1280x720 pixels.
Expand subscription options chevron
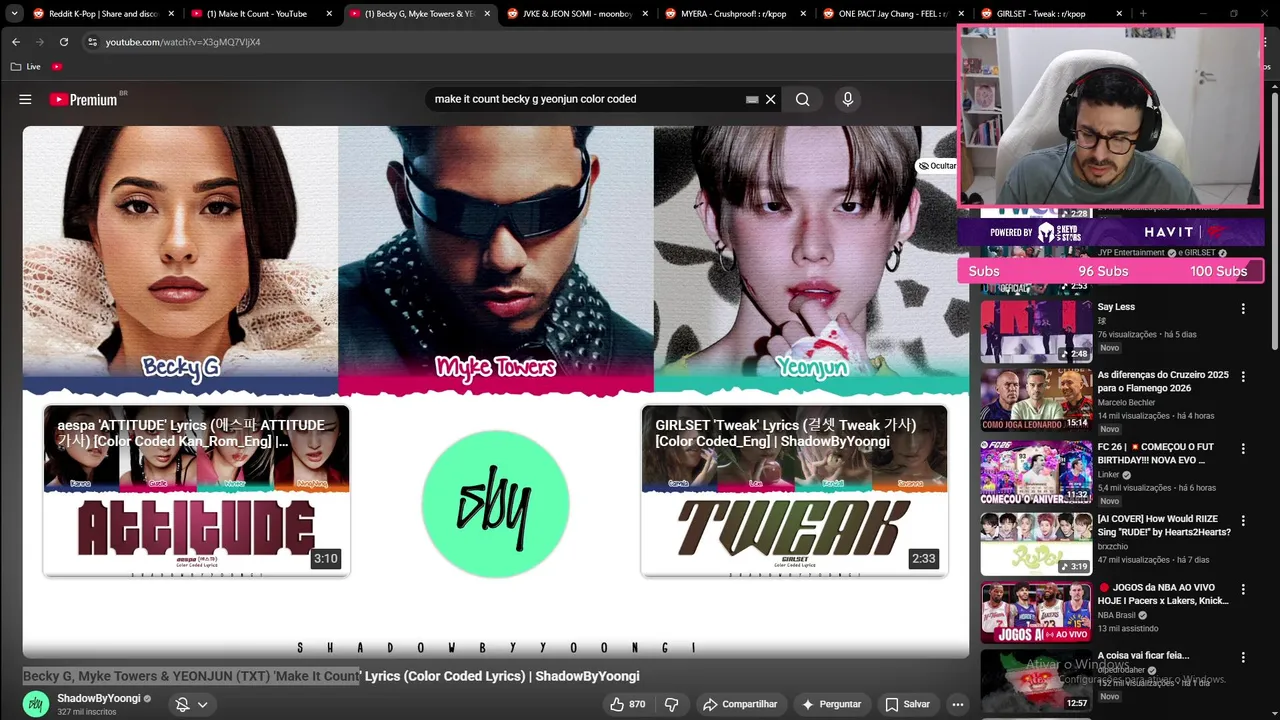[x=202, y=704]
